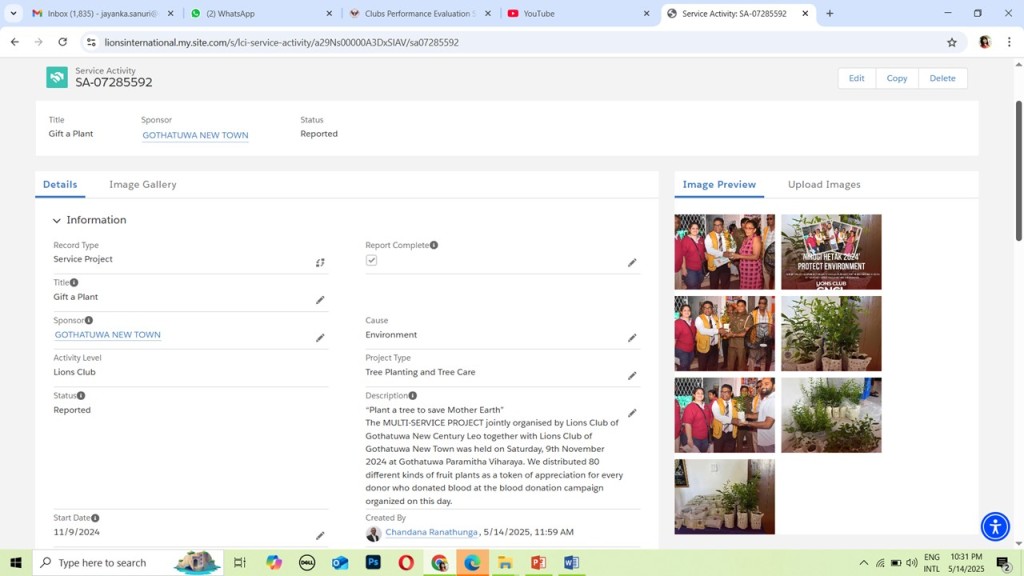View help icon next to Description

coord(413,395)
